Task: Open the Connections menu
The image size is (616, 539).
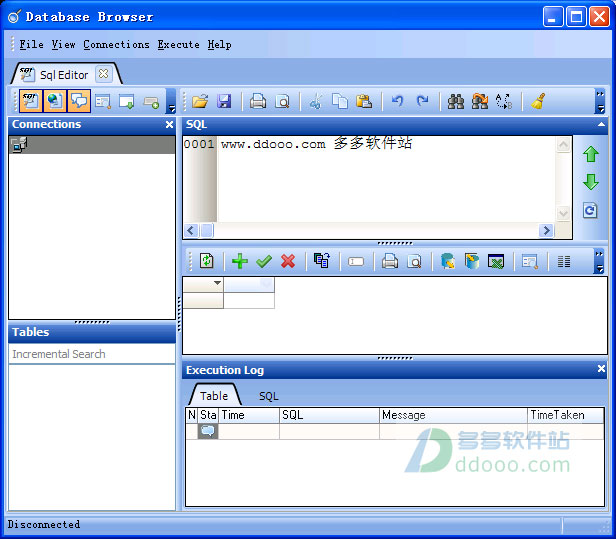Action: (116, 44)
